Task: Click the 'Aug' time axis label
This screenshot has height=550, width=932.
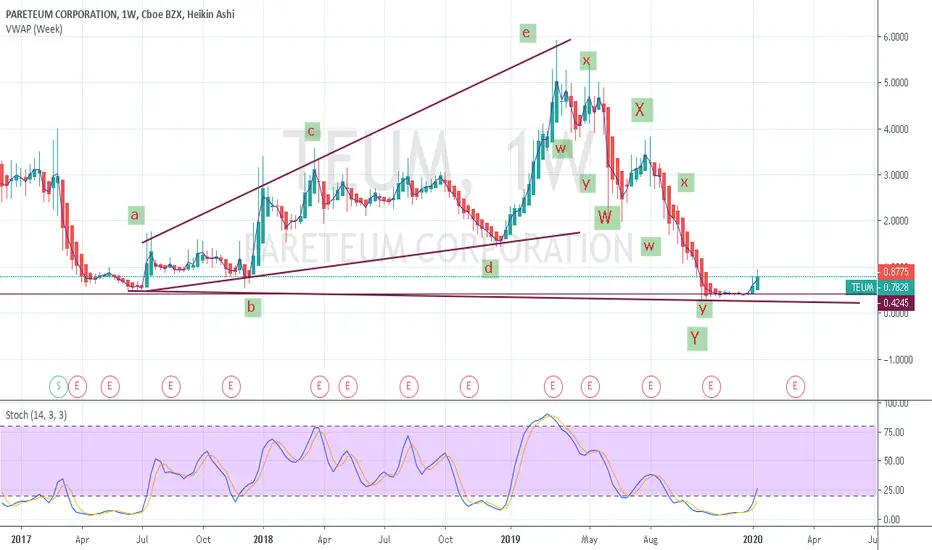Action: coord(651,540)
